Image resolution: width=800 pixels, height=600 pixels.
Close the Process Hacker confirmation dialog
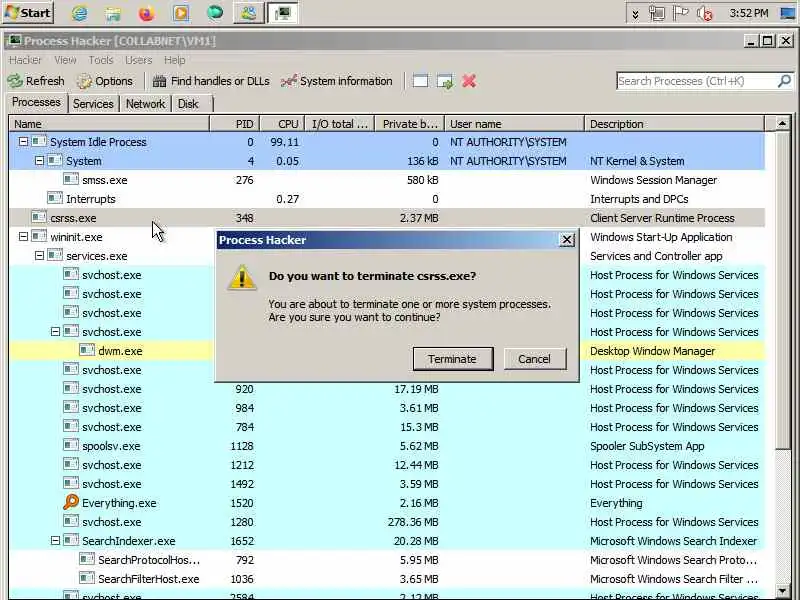tap(567, 240)
